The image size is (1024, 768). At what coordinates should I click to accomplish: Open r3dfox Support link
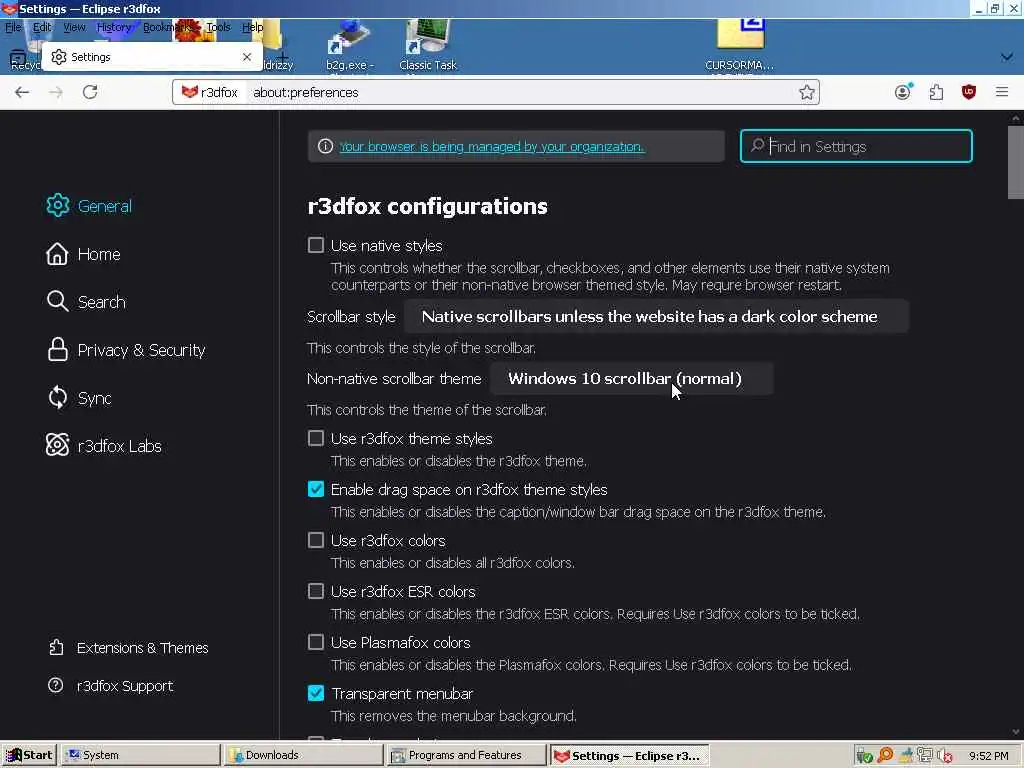tap(111, 686)
